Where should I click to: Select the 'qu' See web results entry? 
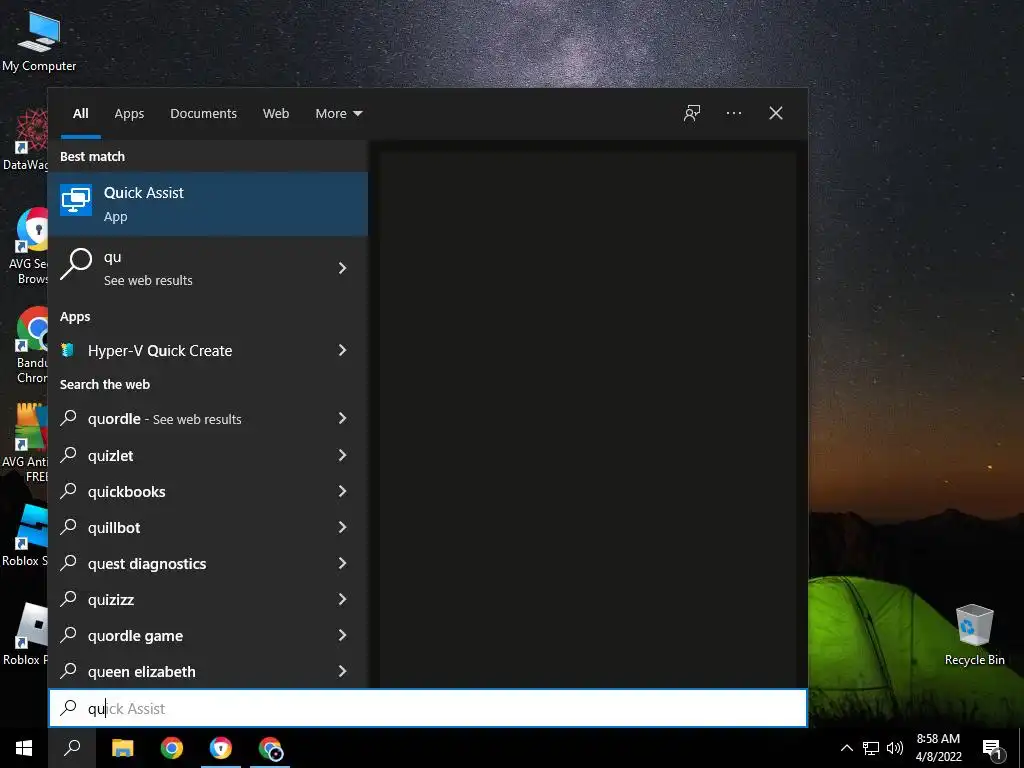[208, 268]
